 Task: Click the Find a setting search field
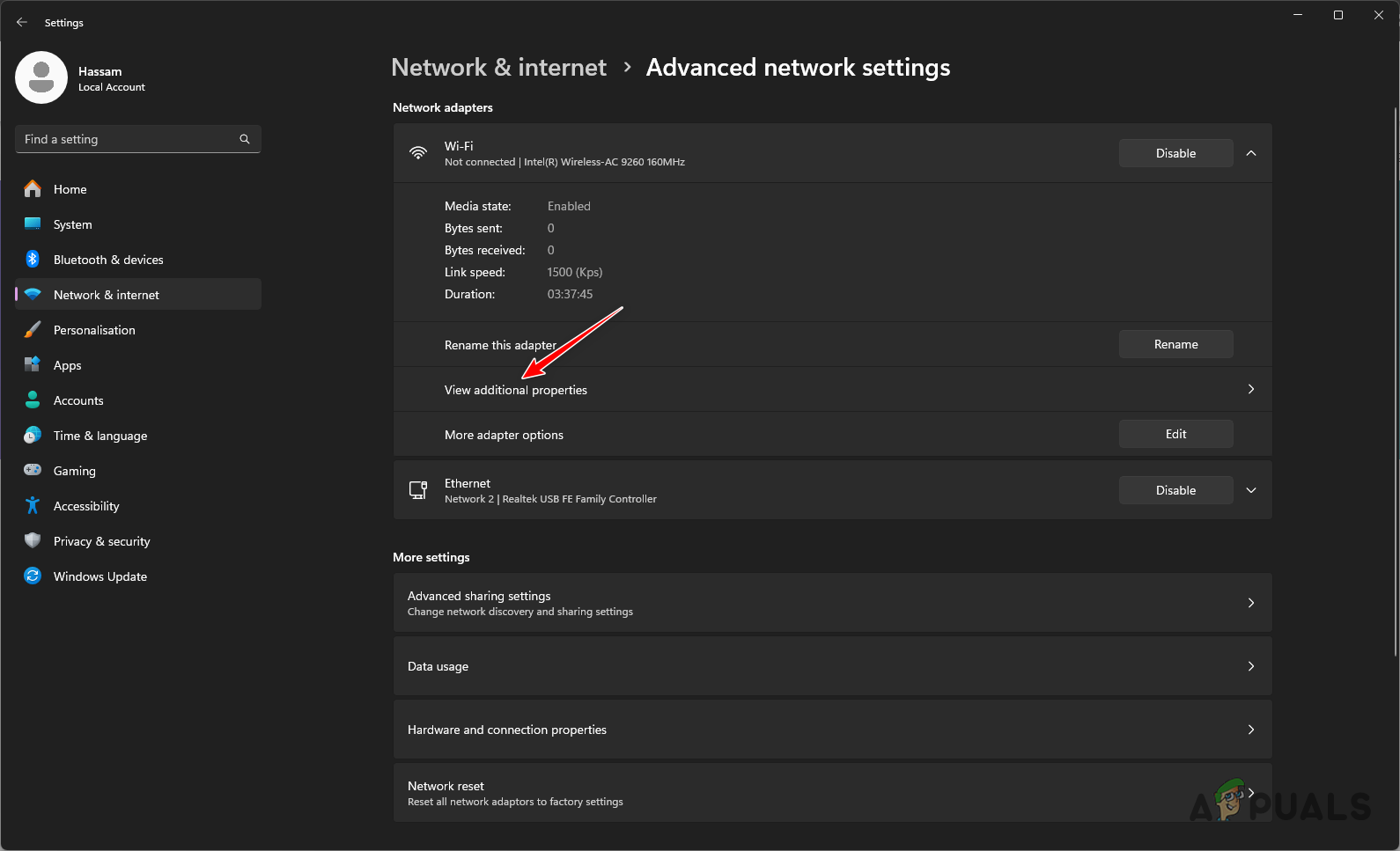click(x=138, y=139)
